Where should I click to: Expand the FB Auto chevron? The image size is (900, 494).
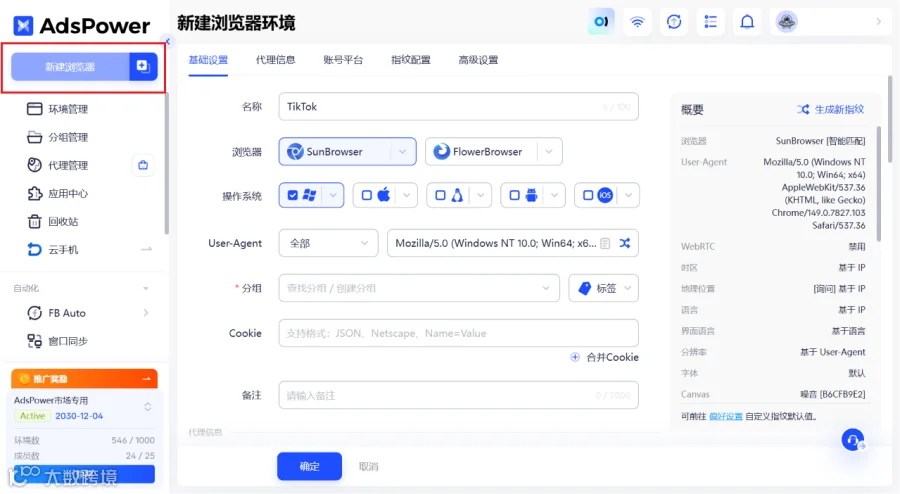pyautogui.click(x=146, y=313)
